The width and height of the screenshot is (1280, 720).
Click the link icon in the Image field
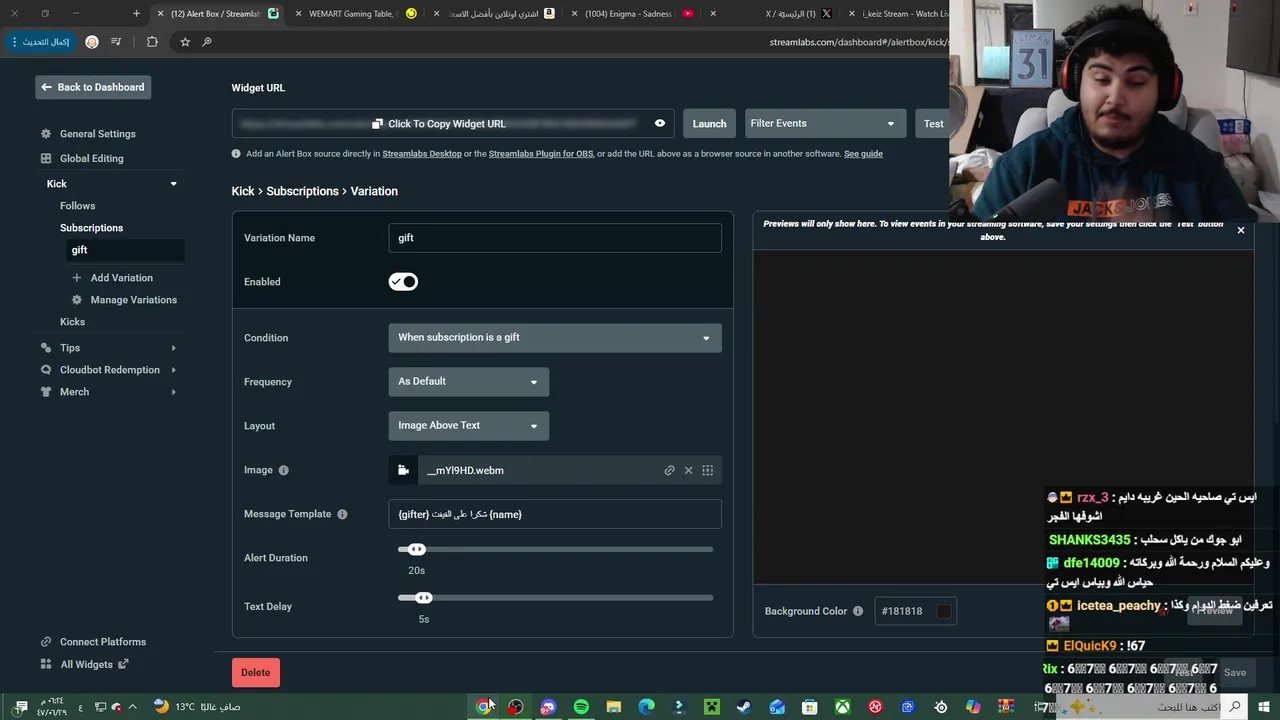[x=670, y=470]
